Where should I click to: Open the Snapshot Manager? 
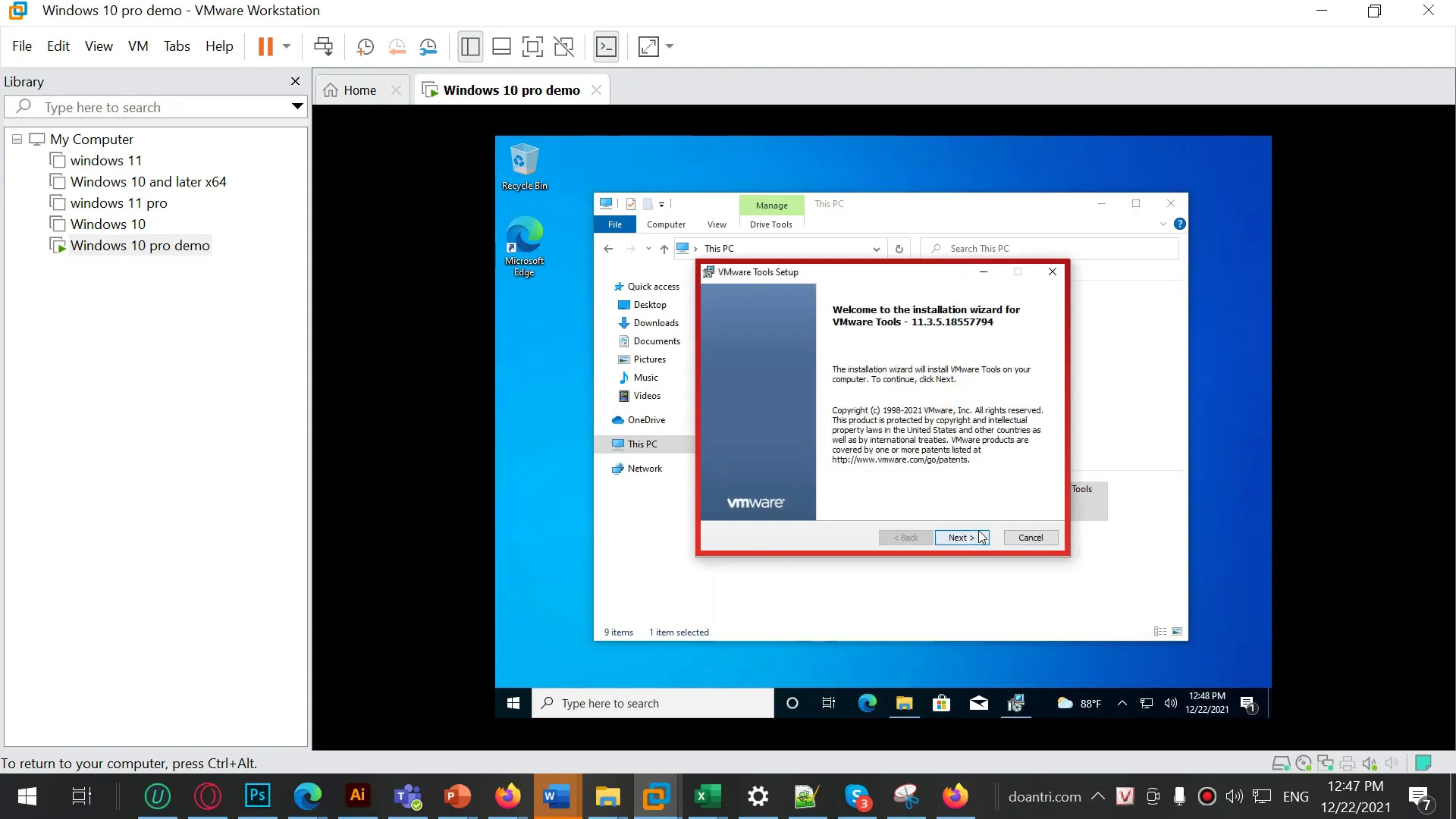click(428, 46)
